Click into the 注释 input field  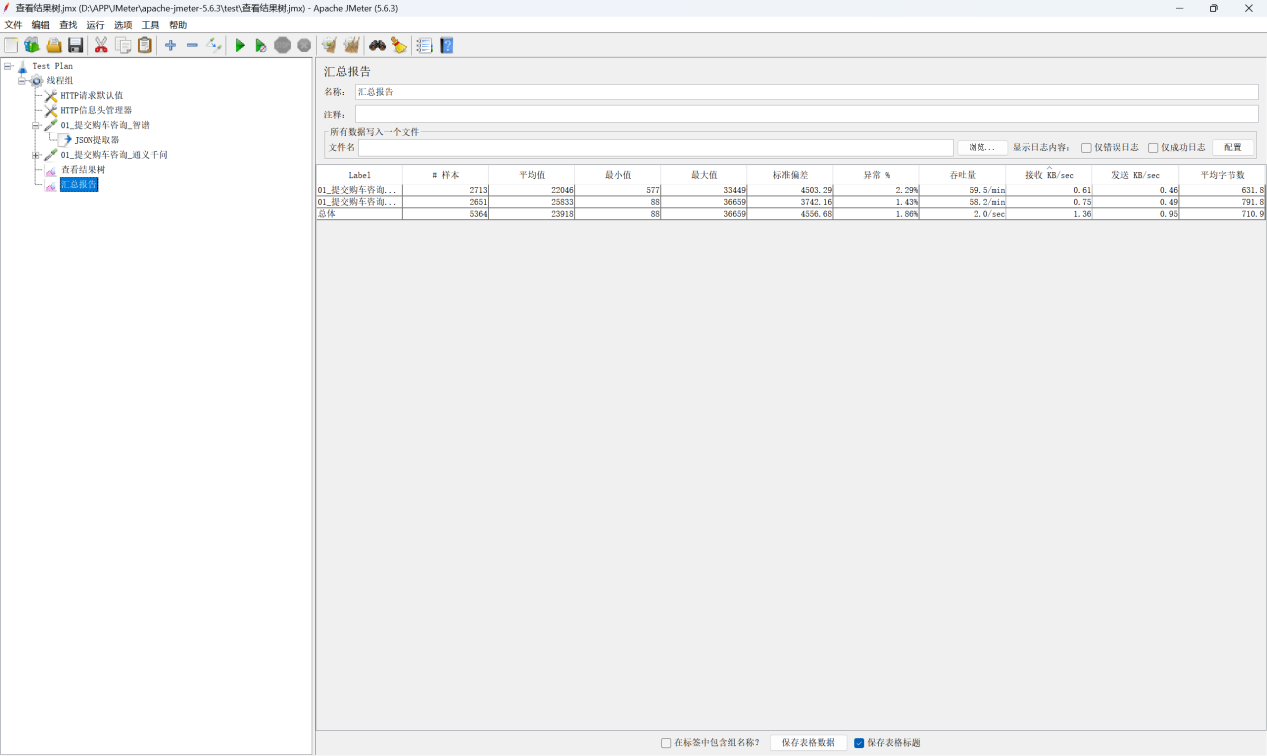coord(806,114)
